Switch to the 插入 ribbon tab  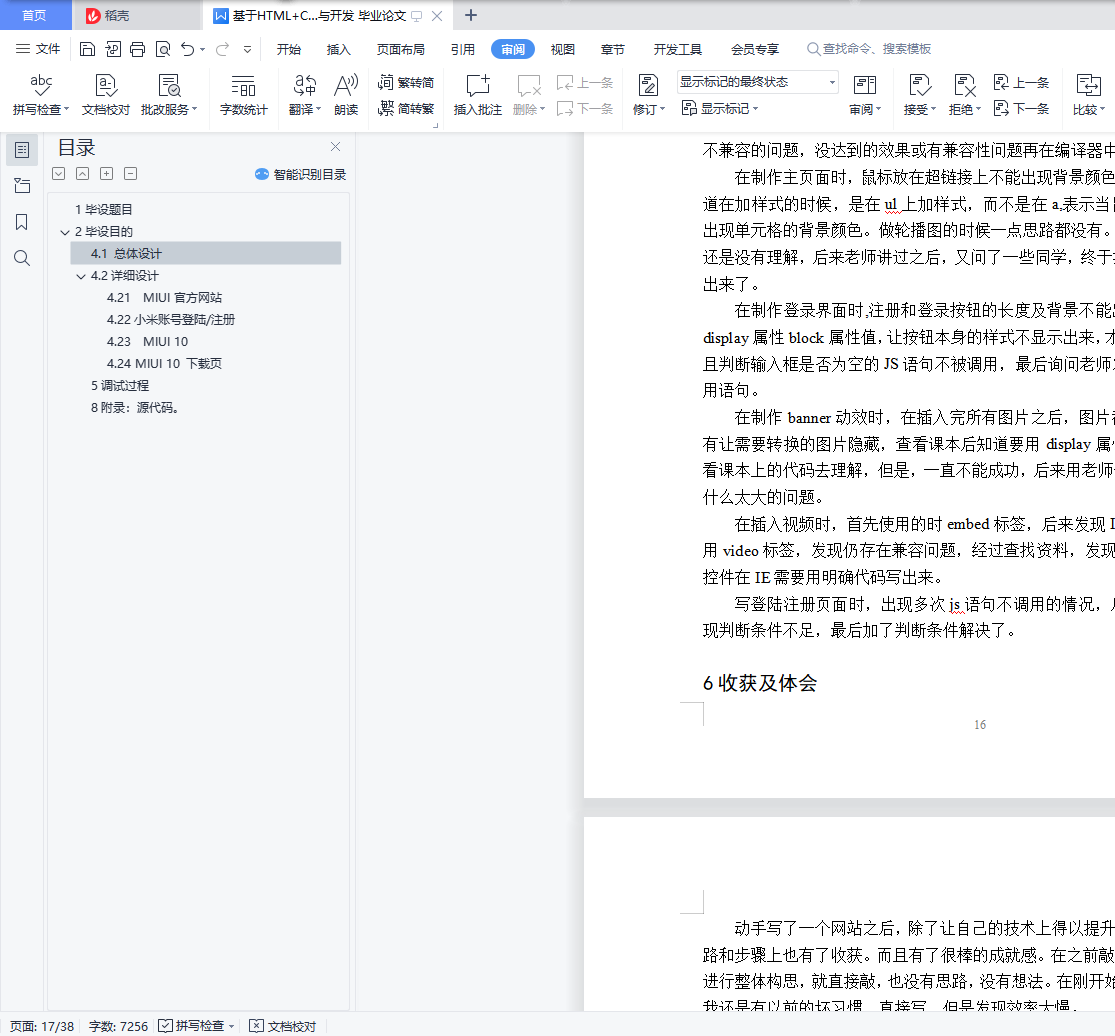click(338, 49)
